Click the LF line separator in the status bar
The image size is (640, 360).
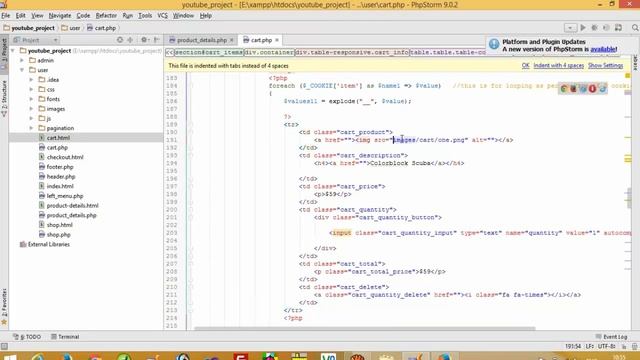[x=589, y=346]
